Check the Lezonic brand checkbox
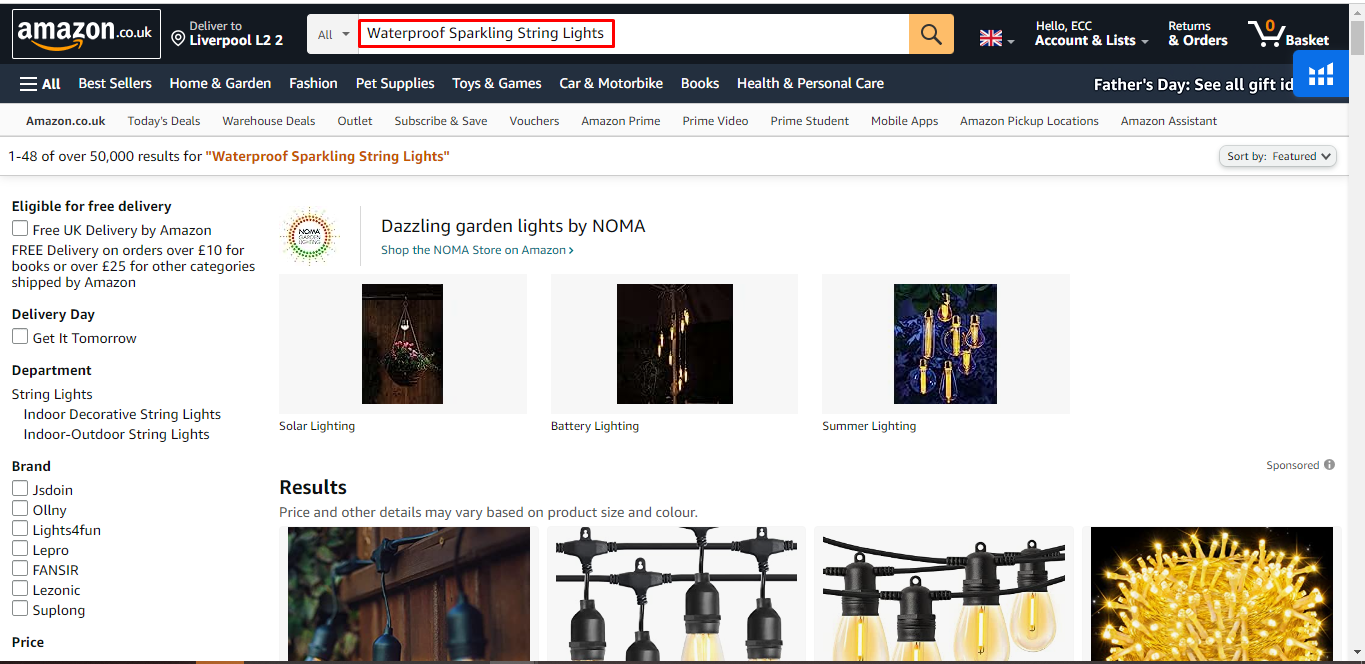The image size is (1365, 664). pyautogui.click(x=20, y=589)
